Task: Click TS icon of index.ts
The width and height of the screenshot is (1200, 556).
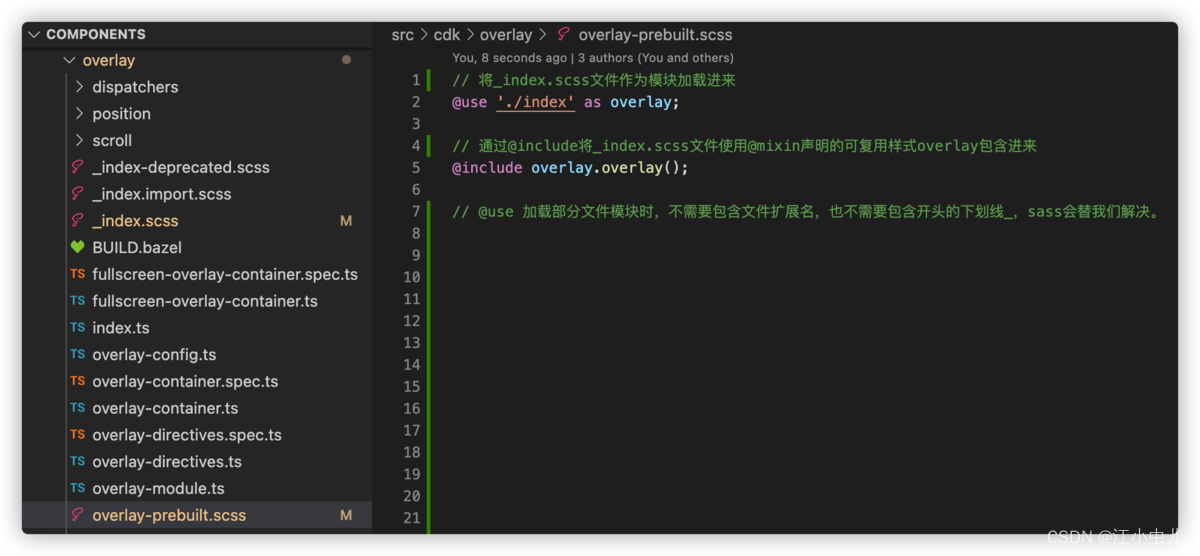Action: [77, 328]
